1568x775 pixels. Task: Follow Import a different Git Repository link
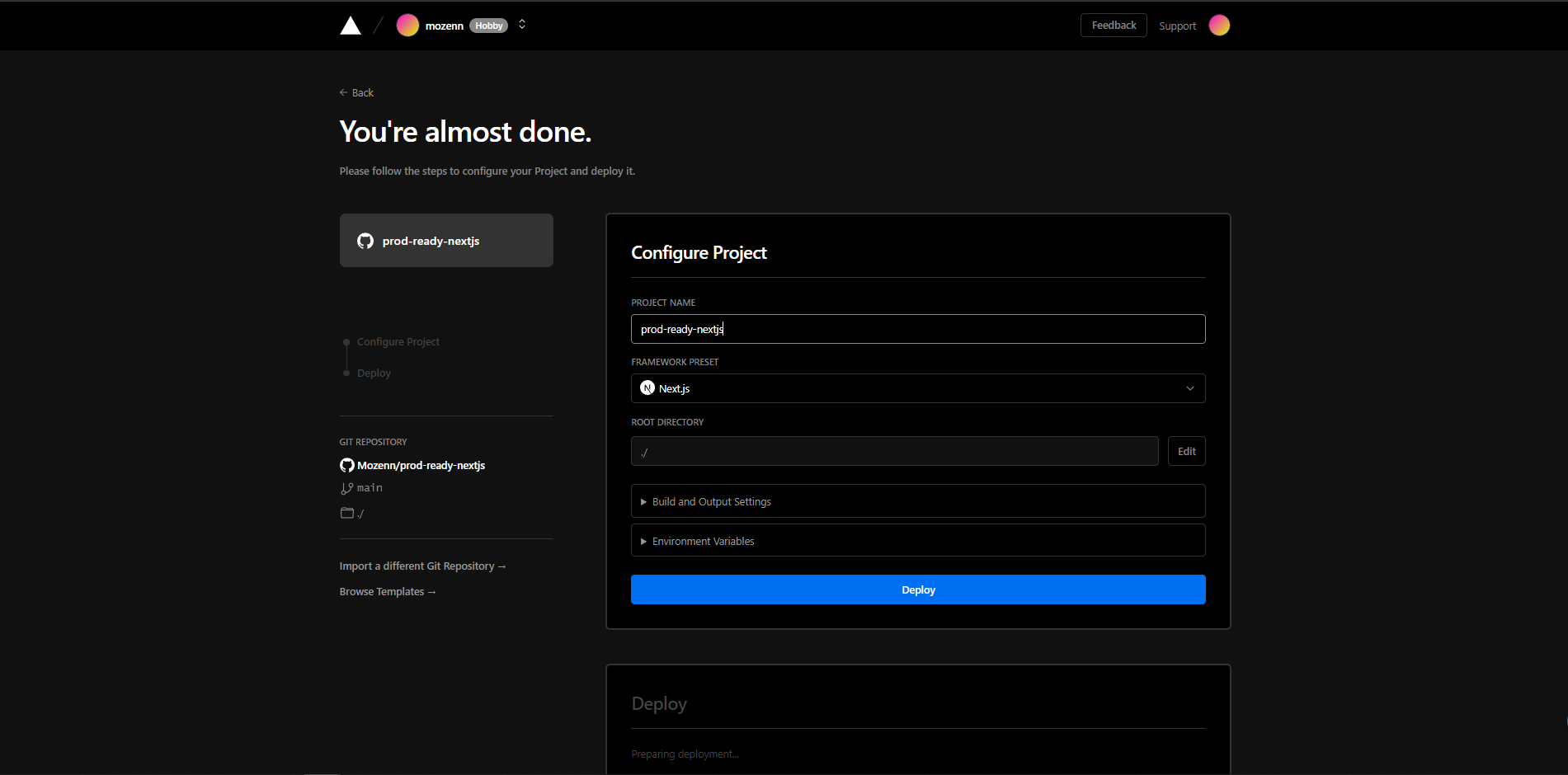[x=422, y=566]
